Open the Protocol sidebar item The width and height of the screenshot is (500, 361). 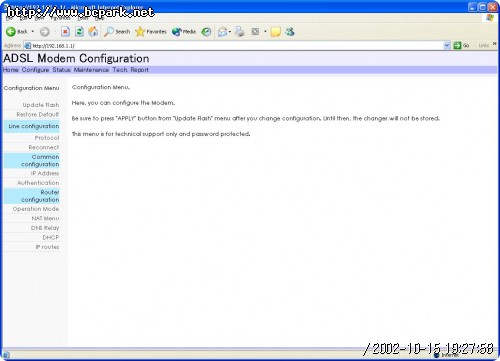47,138
